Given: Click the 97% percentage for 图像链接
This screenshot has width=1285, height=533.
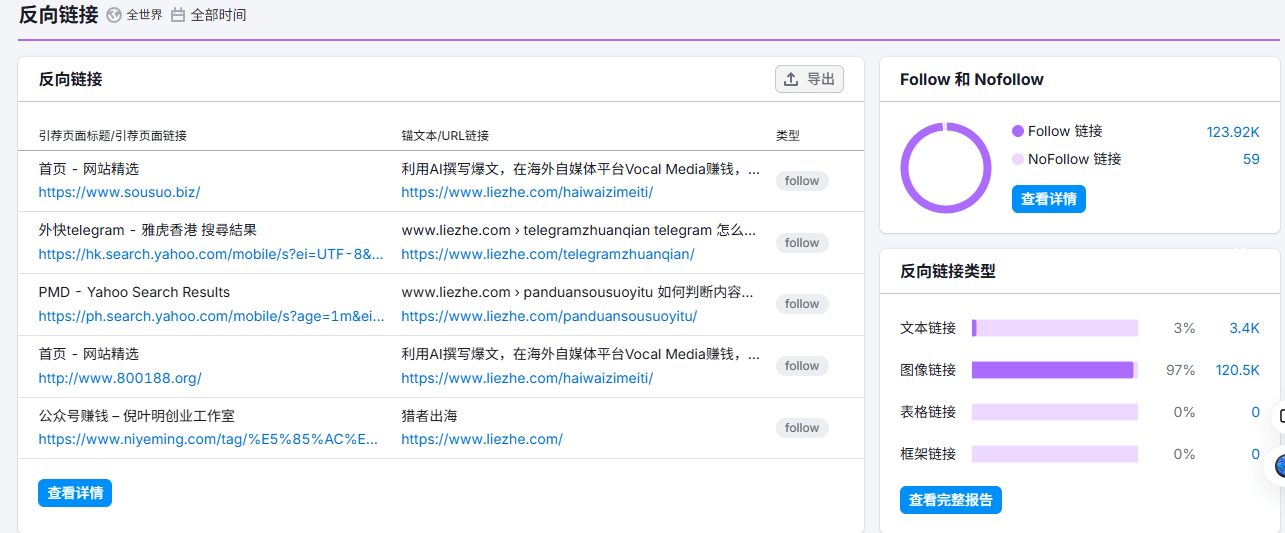Looking at the screenshot, I should [1181, 370].
